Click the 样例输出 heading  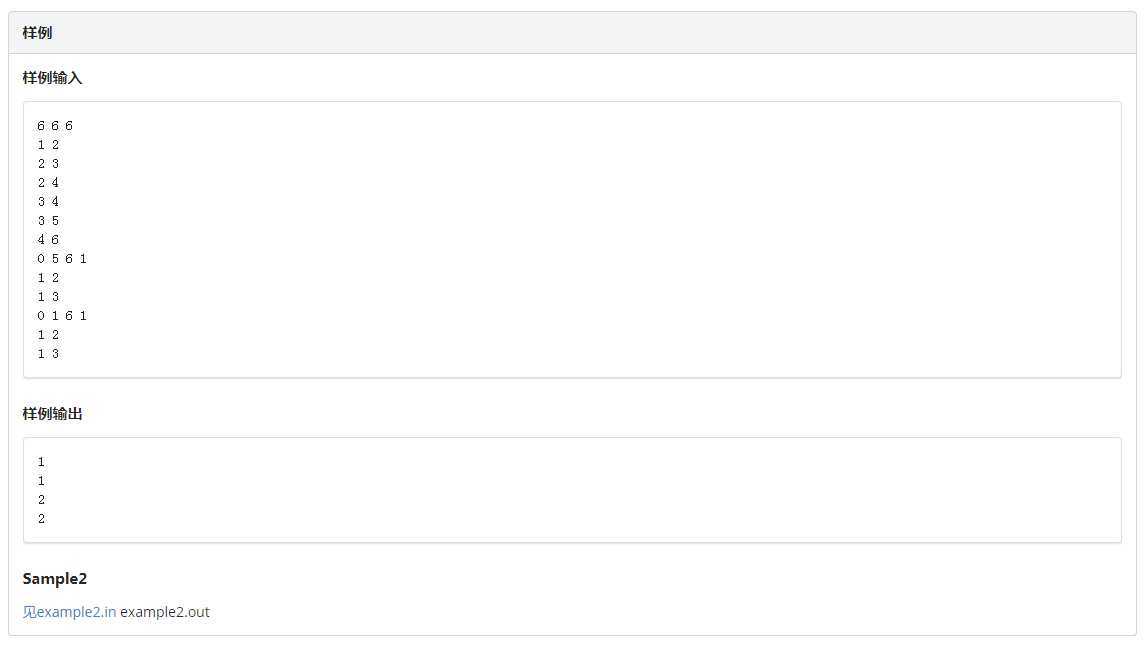[x=52, y=414]
